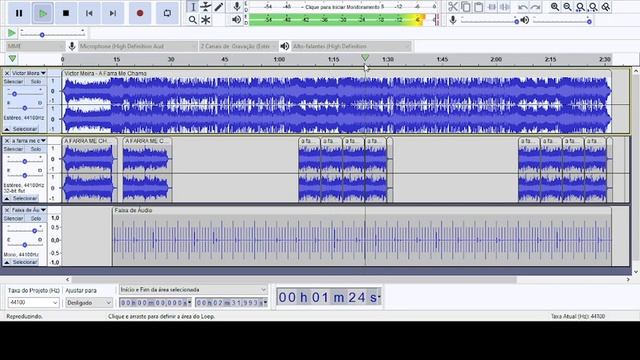Click the Zoom Out icon
The width and height of the screenshot is (640, 360).
[567, 7]
